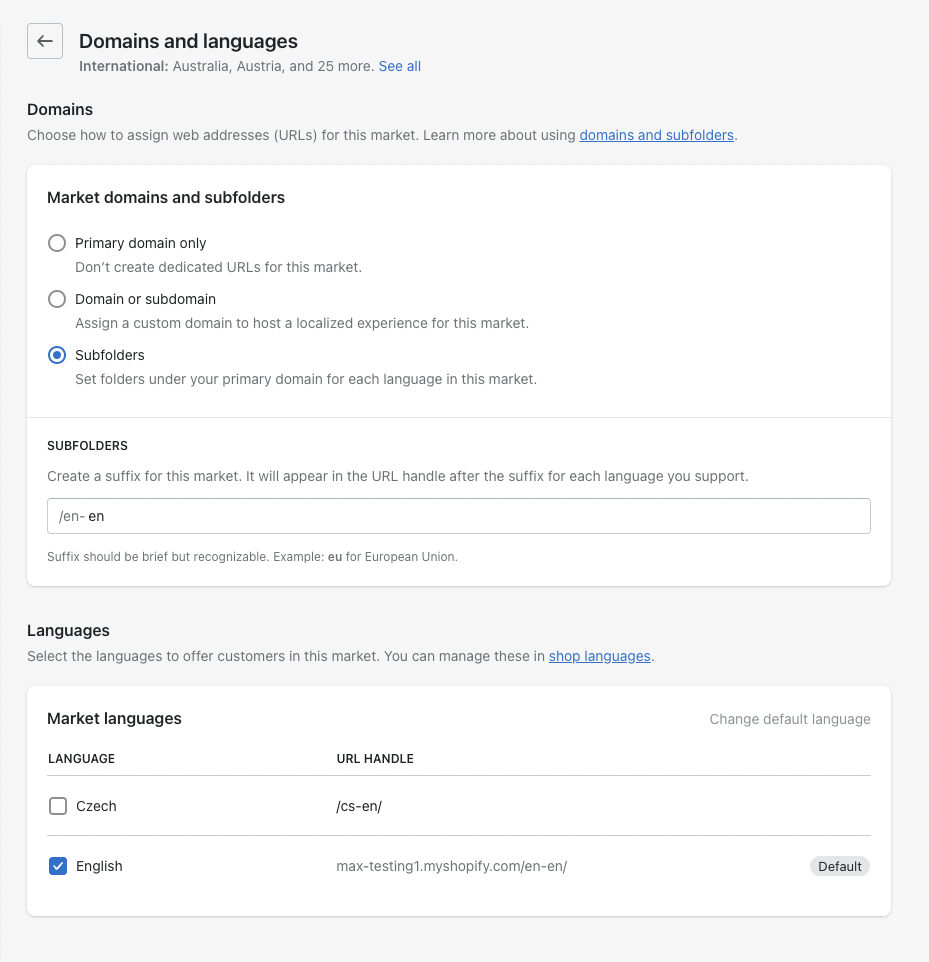Click the Czech language label
929x962 pixels.
[x=96, y=806]
